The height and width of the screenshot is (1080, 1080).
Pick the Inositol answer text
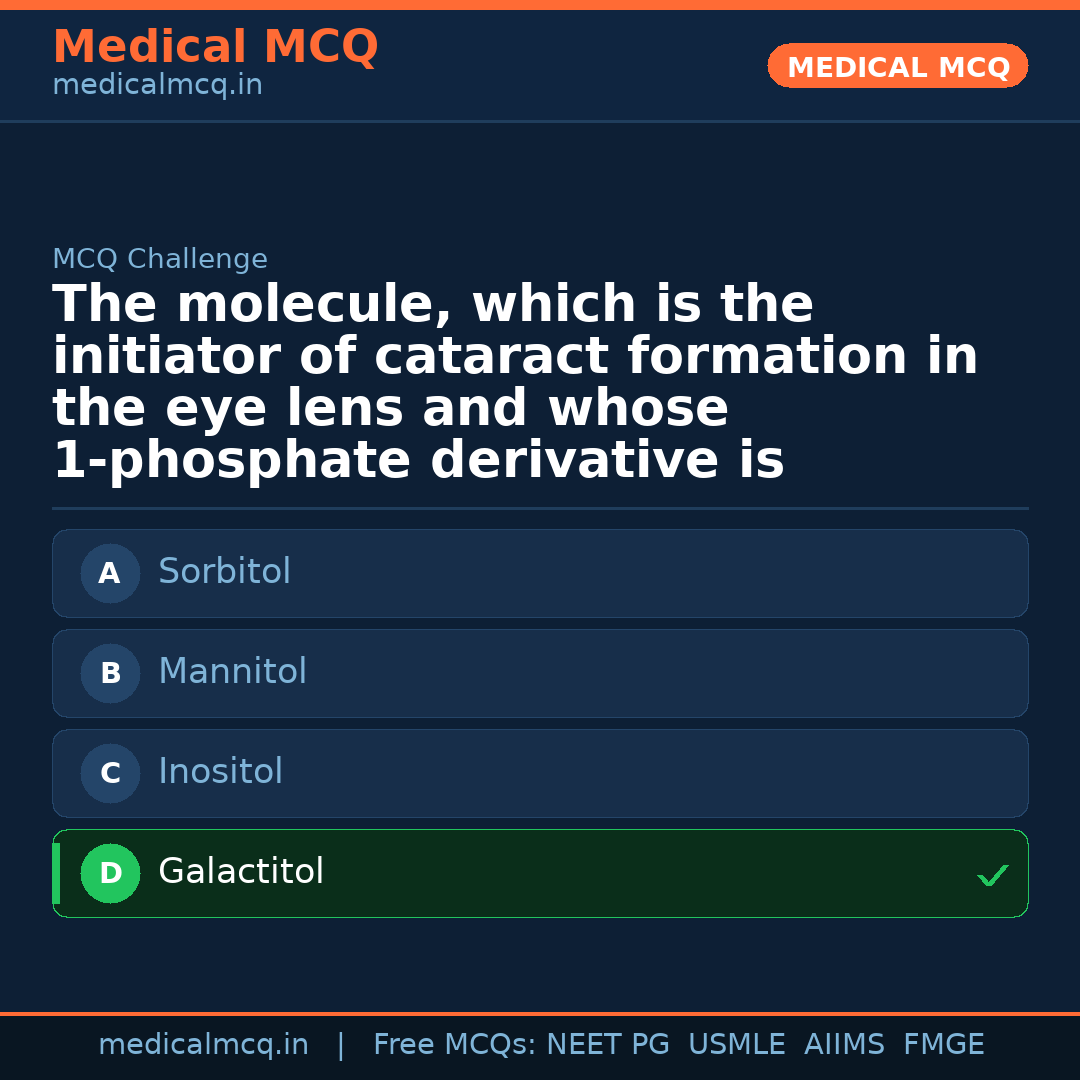(220, 772)
